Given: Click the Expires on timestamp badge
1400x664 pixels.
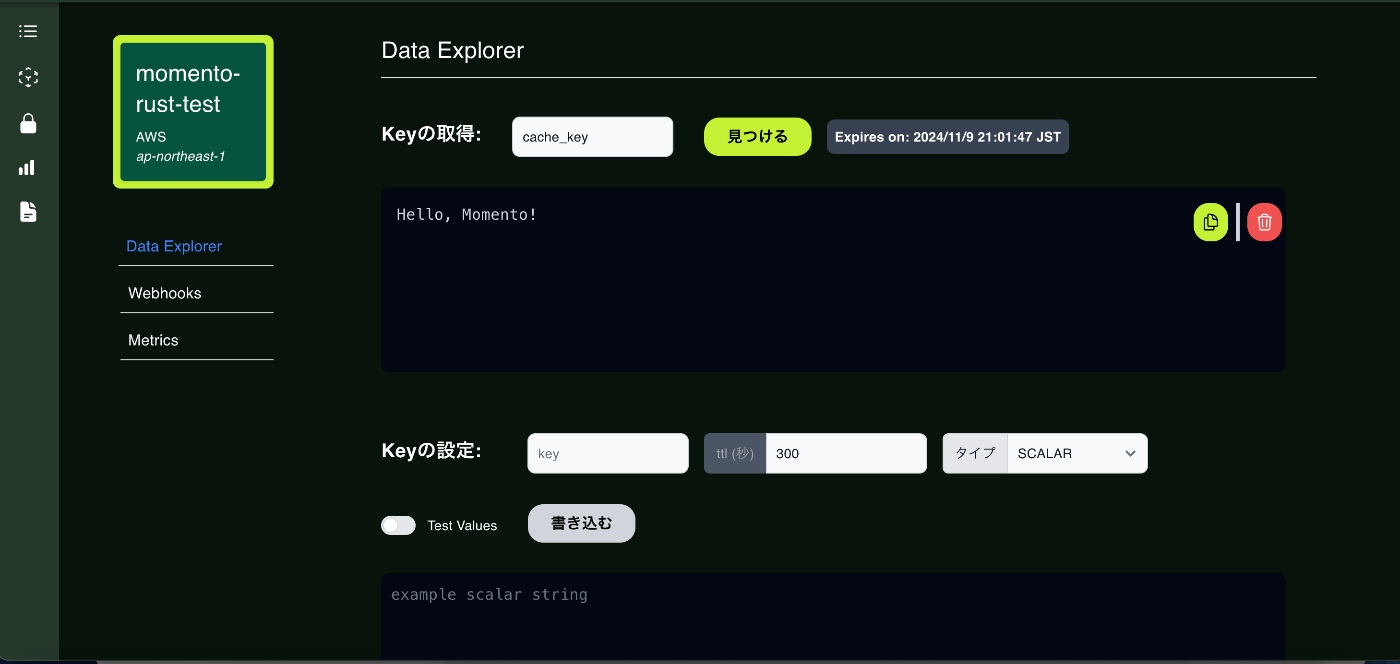Looking at the screenshot, I should tap(948, 137).
